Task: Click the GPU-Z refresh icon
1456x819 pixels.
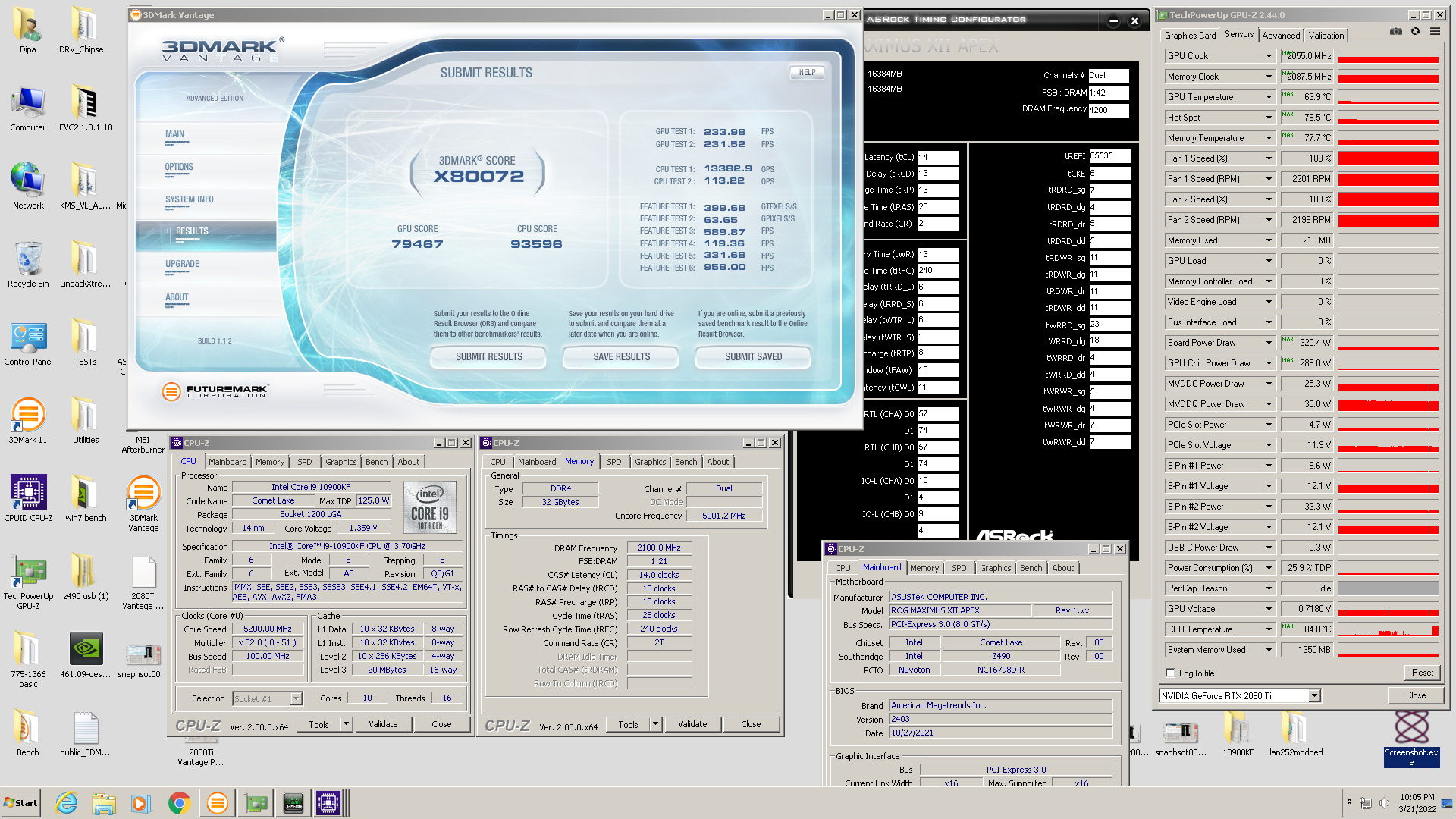Action: tap(1415, 31)
